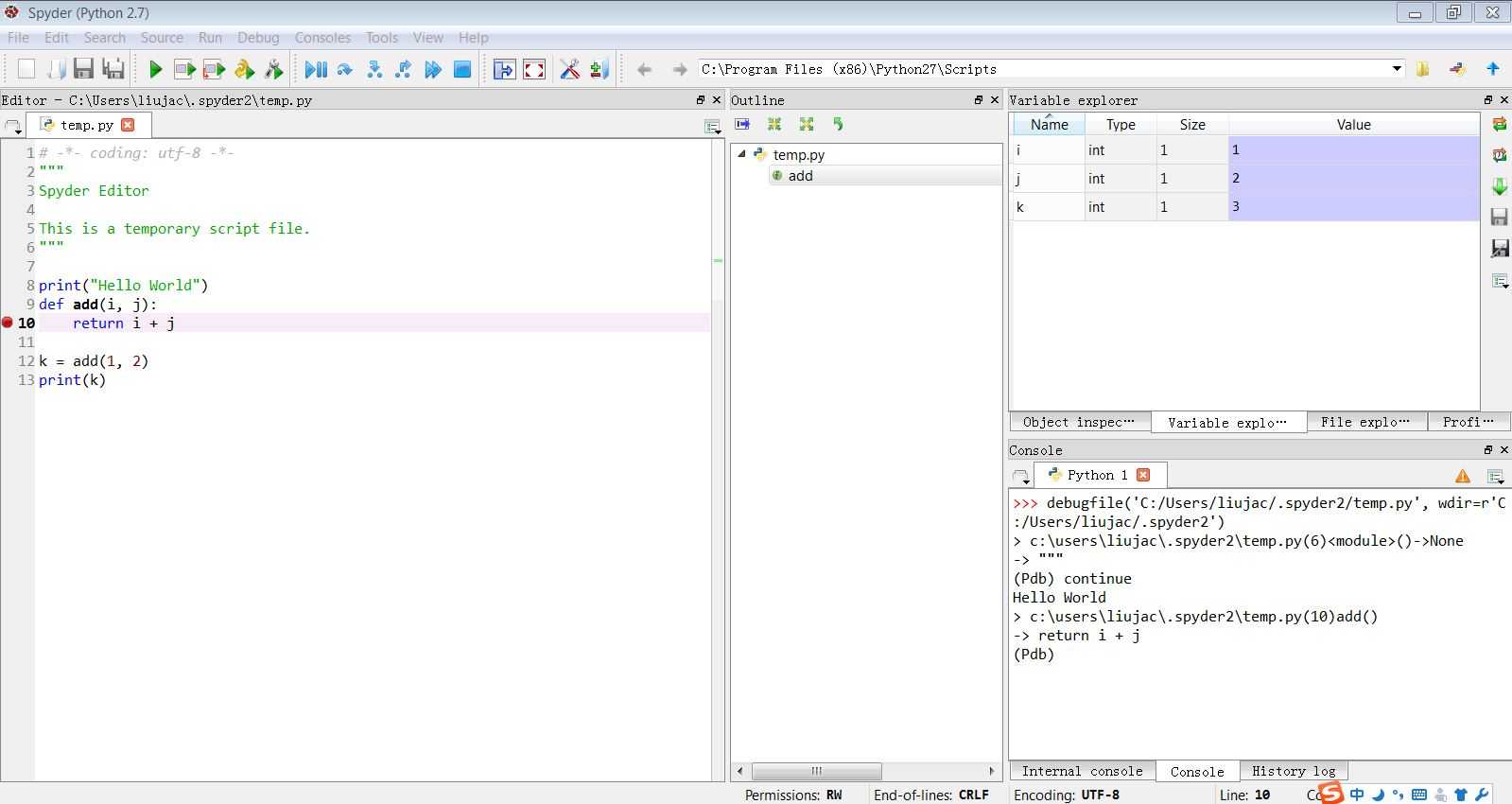Open the PYTHONPATH manager

tap(600, 69)
